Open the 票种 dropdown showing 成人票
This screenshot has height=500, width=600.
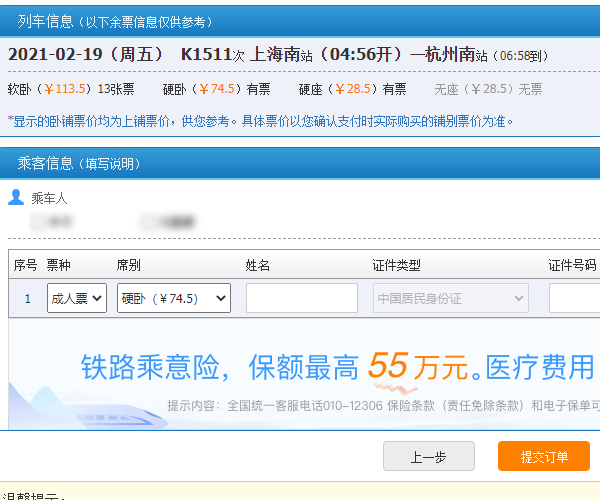click(x=77, y=298)
